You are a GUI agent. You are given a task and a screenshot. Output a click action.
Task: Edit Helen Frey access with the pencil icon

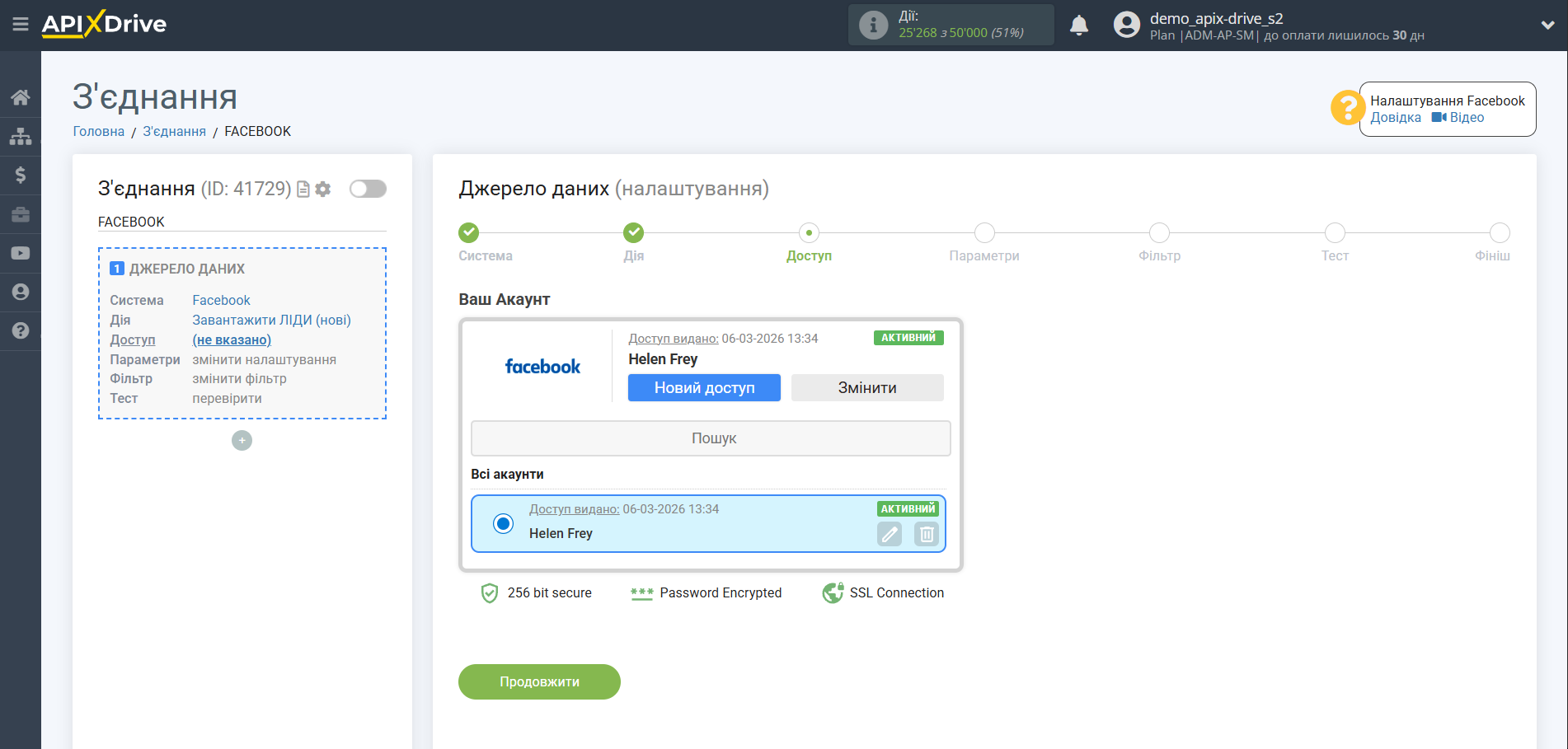coord(889,534)
